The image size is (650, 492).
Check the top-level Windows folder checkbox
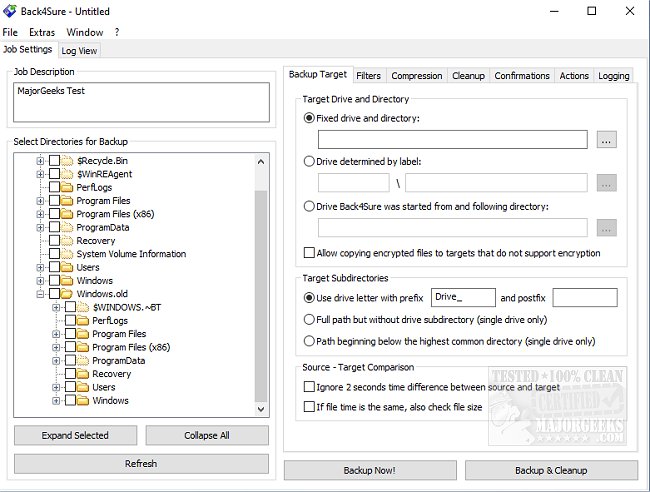pyautogui.click(x=54, y=281)
